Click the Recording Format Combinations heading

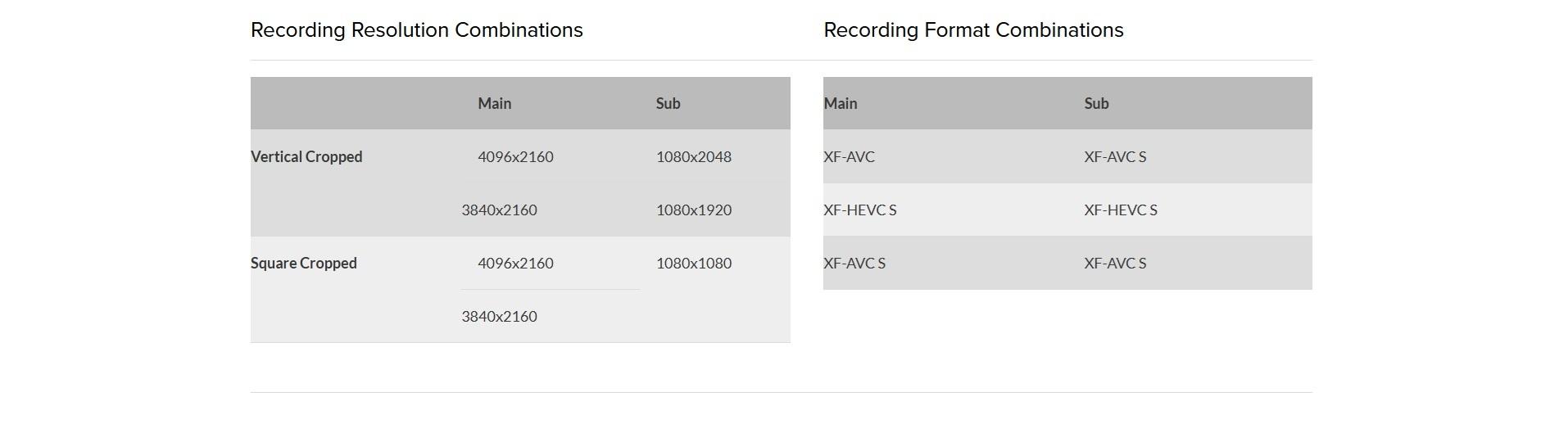point(973,30)
